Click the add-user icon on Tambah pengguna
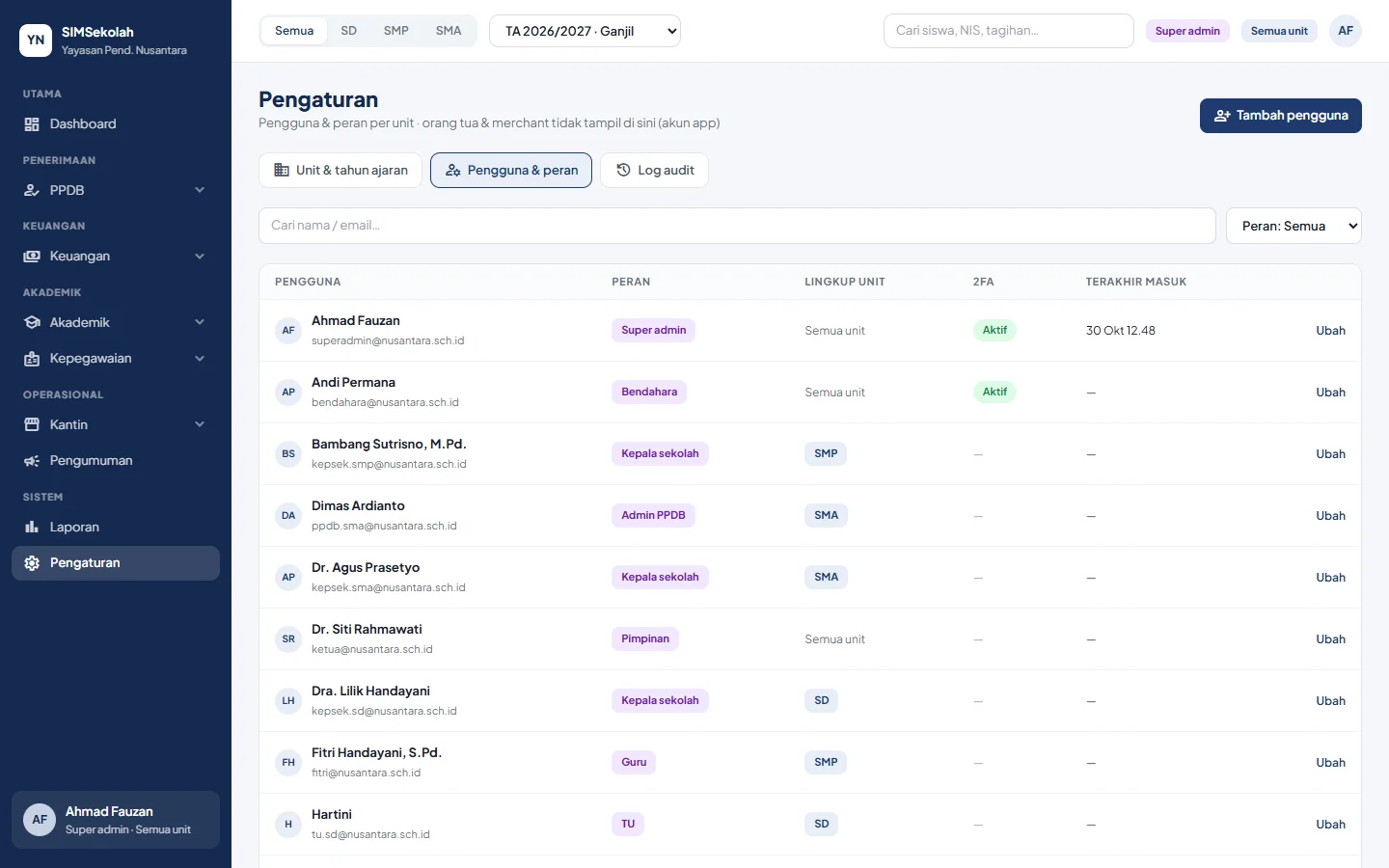1389x868 pixels. click(1222, 116)
